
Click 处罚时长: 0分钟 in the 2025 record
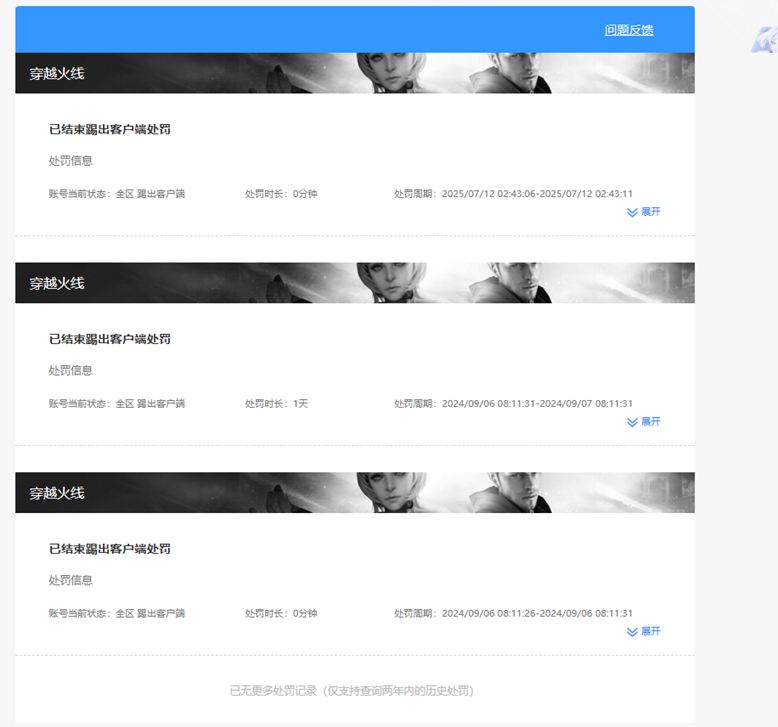coord(281,194)
